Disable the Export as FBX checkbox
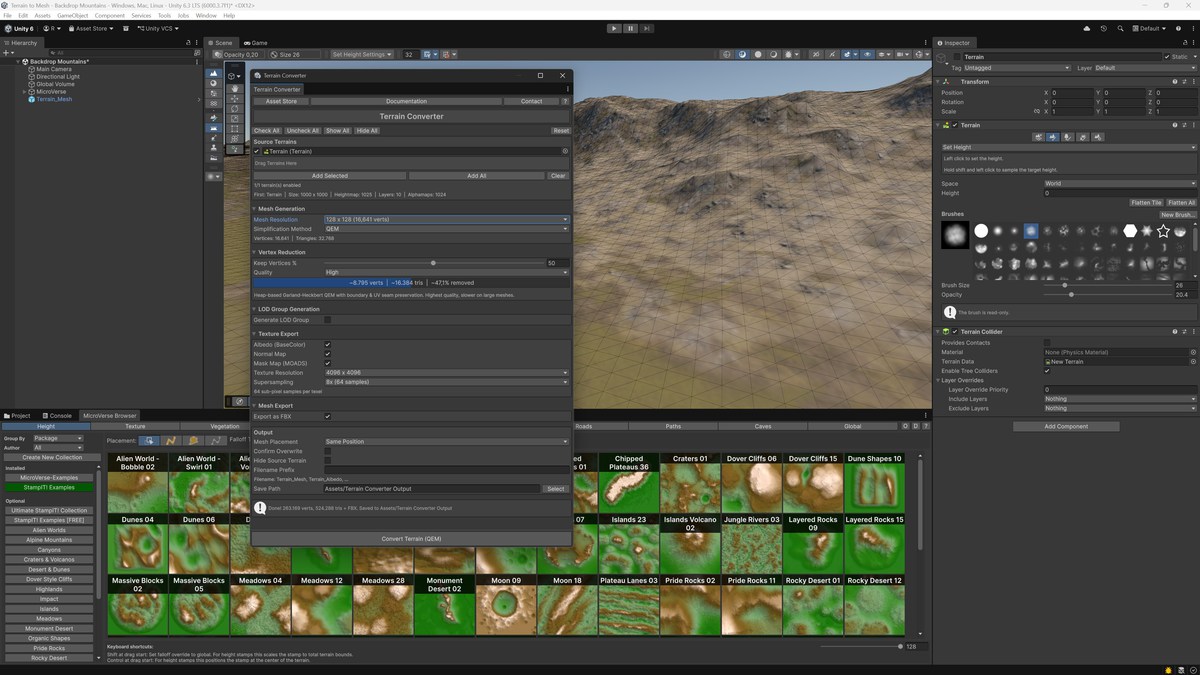1200x675 pixels. click(x=327, y=416)
